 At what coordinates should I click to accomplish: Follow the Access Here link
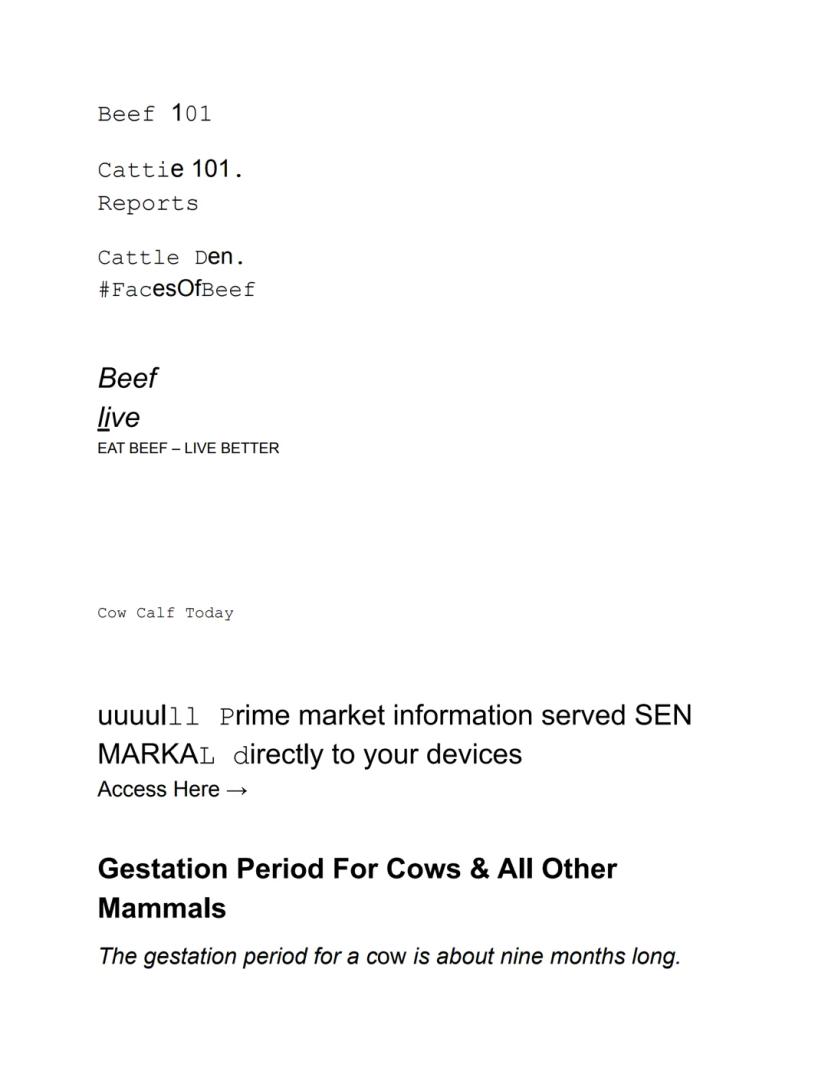point(159,790)
